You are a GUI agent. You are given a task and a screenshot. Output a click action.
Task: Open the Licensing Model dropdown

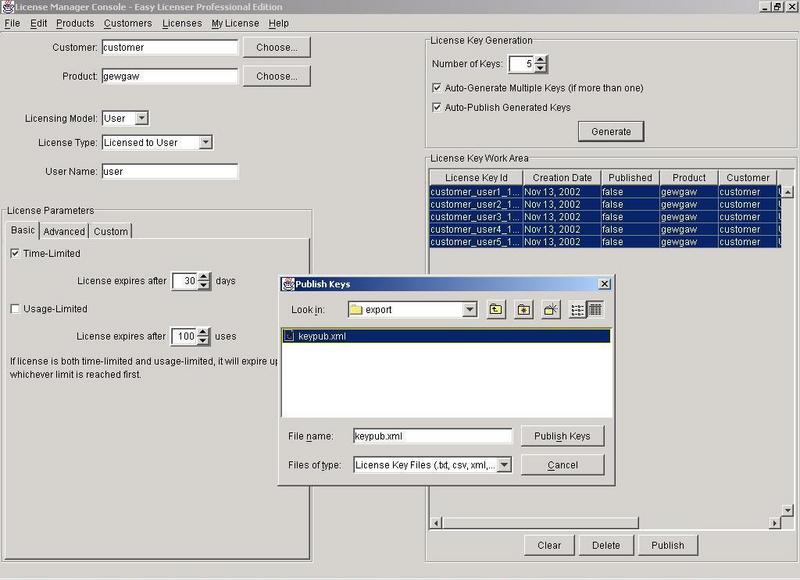pos(141,118)
